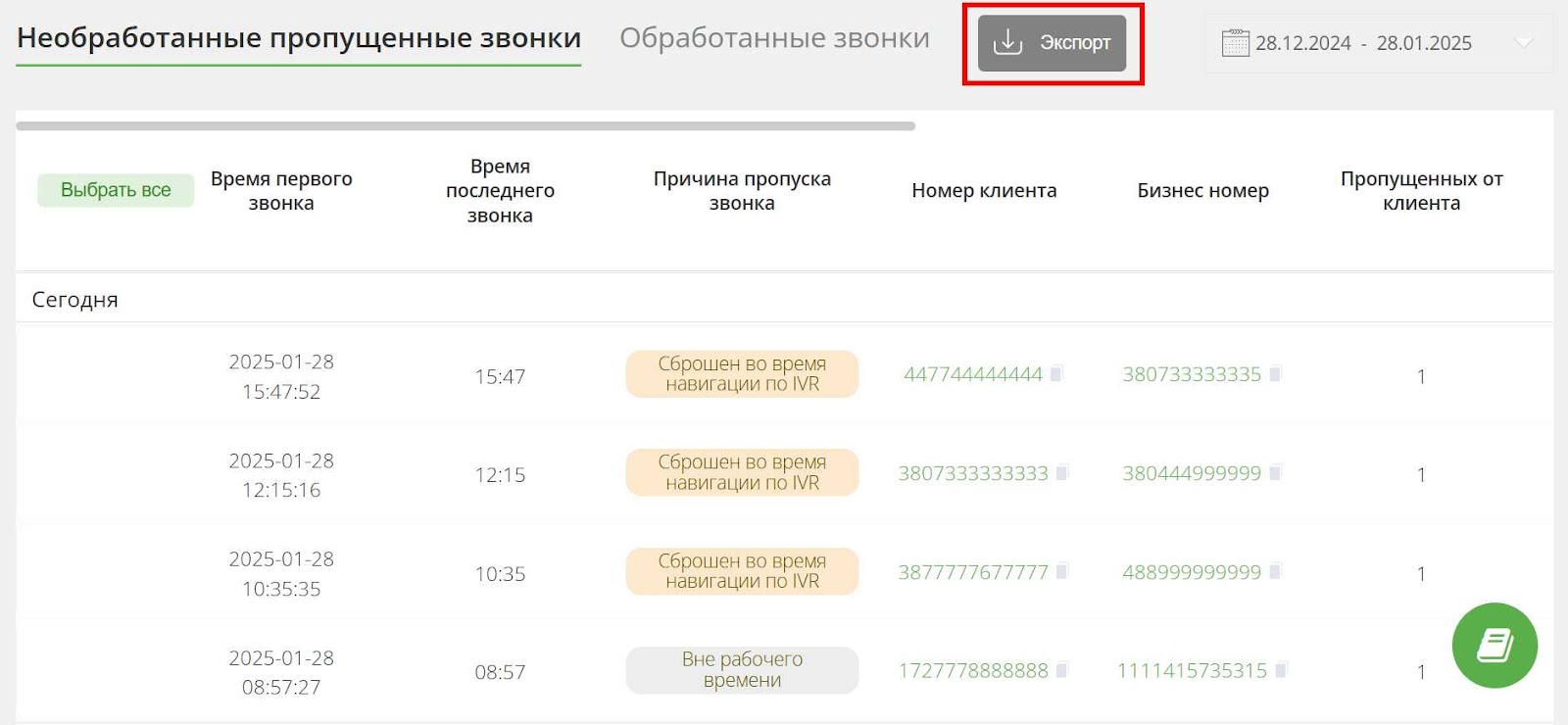Click missed count 1 in 12:15 row

(x=1421, y=475)
